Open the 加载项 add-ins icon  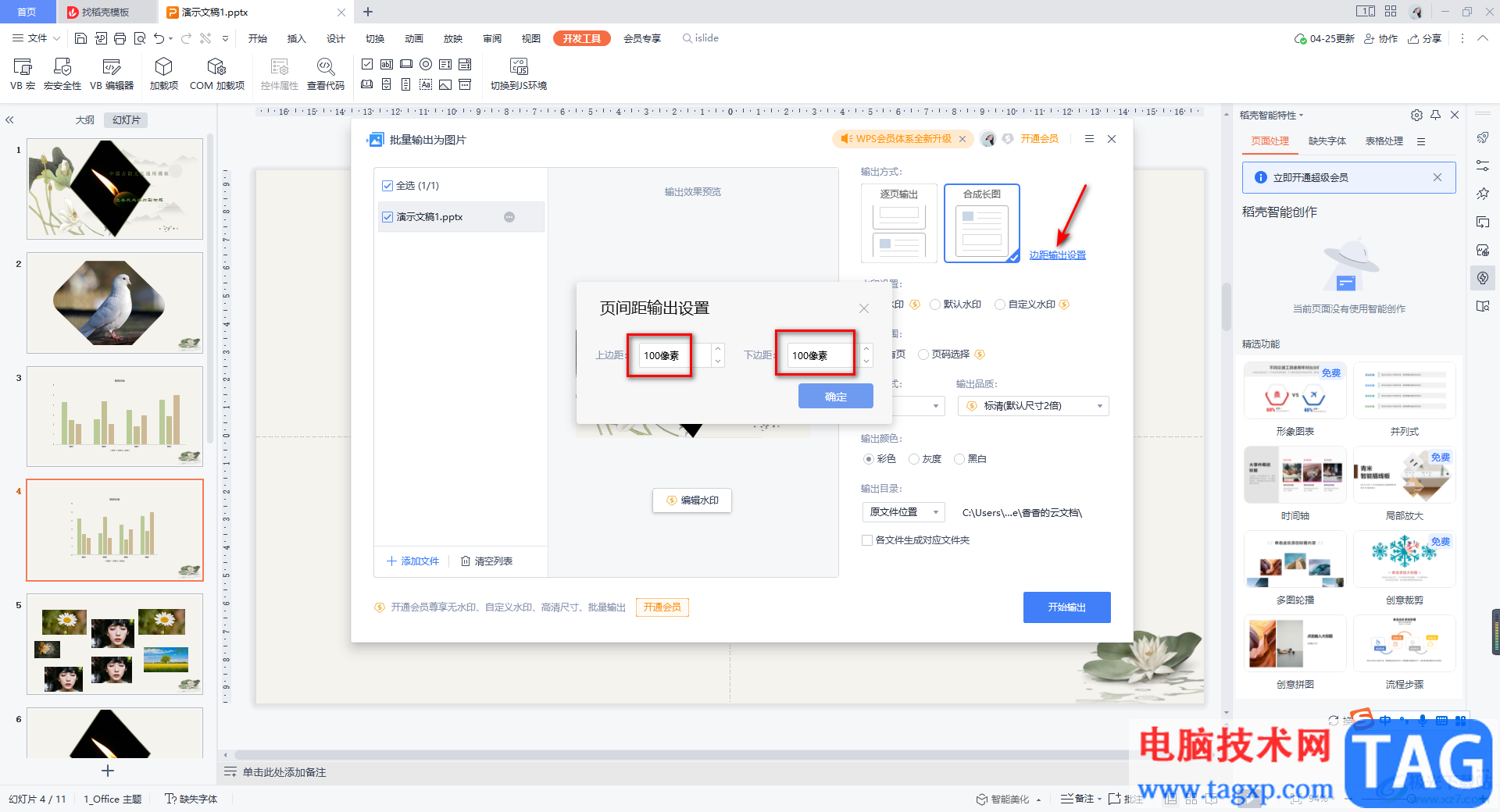(x=164, y=73)
